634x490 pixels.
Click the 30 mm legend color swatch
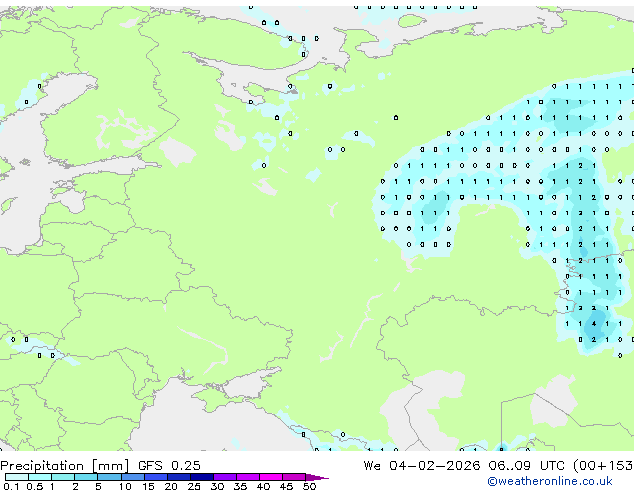[x=225, y=477]
